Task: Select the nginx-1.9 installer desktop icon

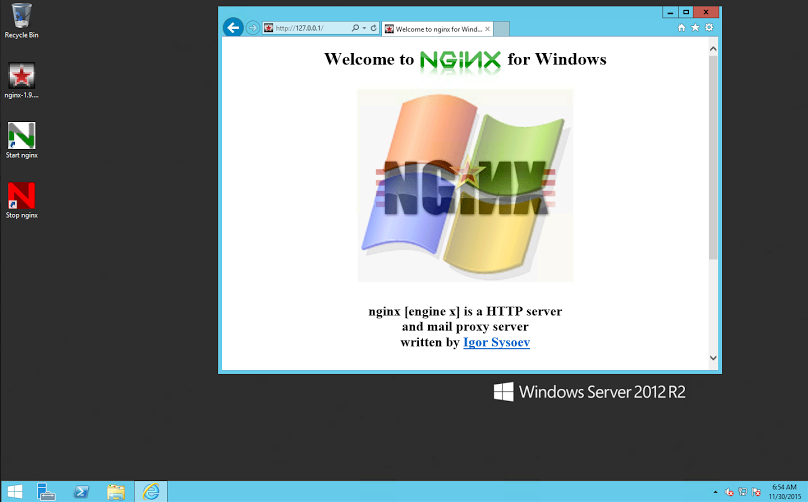Action: point(21,80)
